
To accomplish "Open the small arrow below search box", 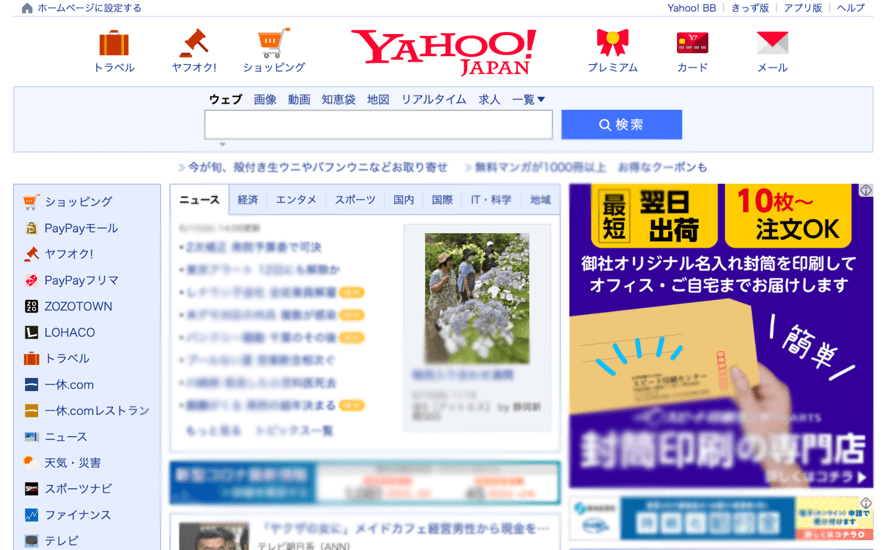I will pos(222,145).
